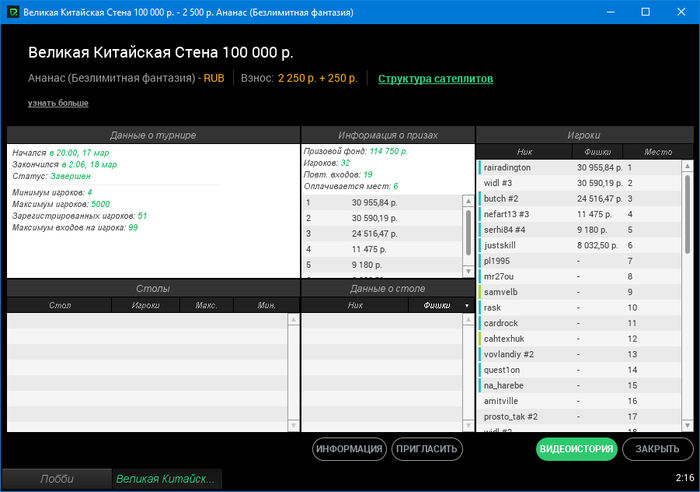Click first place prize 30 955,84 р. row
Screen dimensions: 700x492
383,203
